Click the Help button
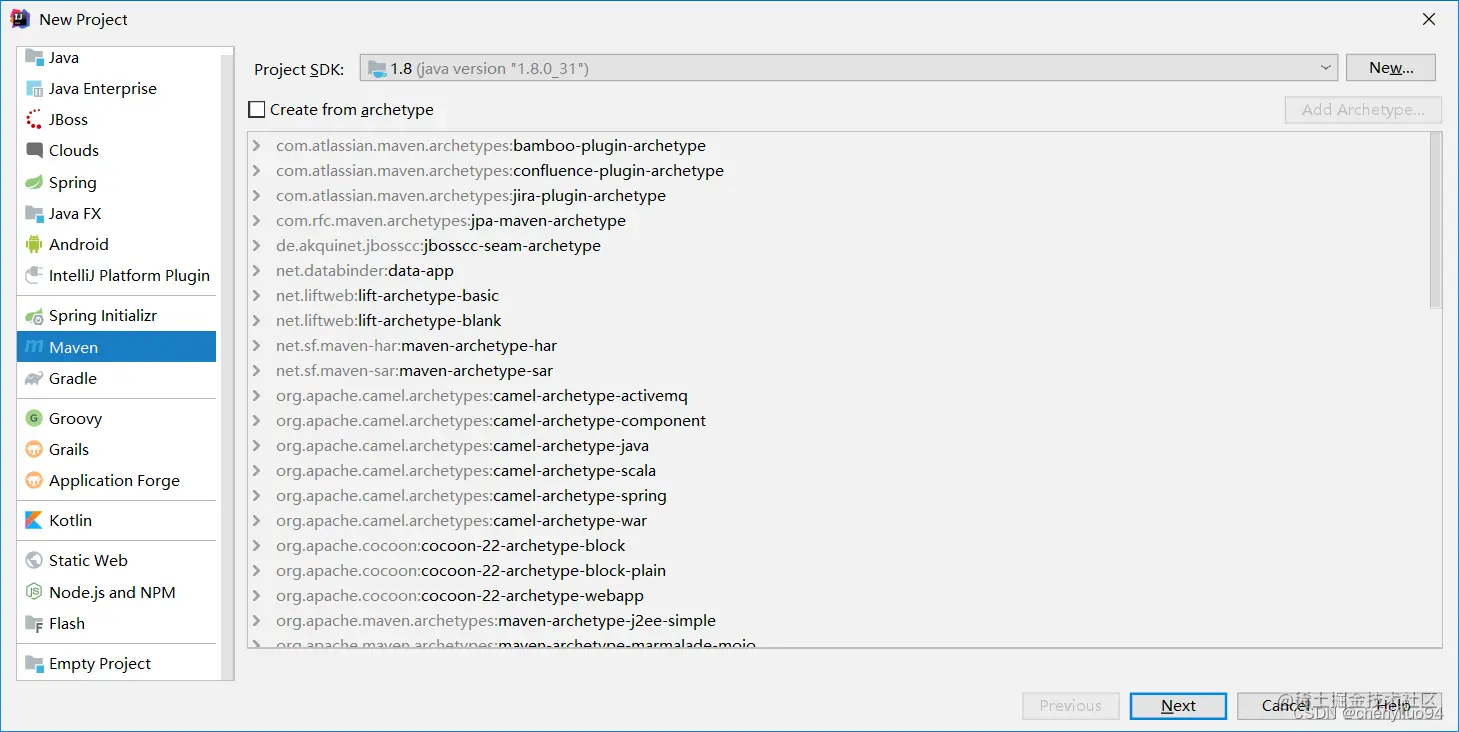Screen dimensions: 1459x732 point(1393,705)
